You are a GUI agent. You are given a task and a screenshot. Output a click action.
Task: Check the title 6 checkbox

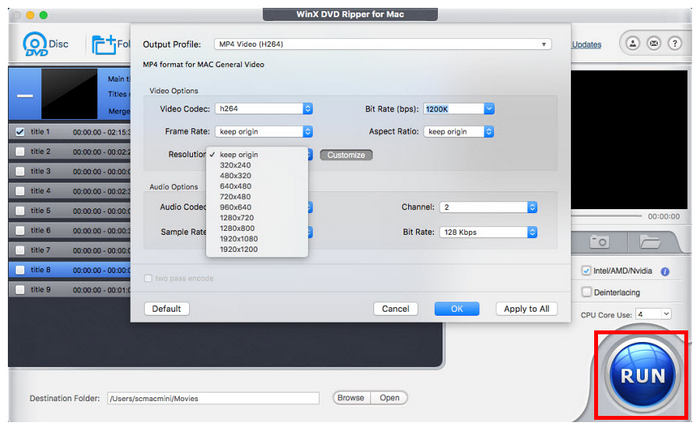20,230
